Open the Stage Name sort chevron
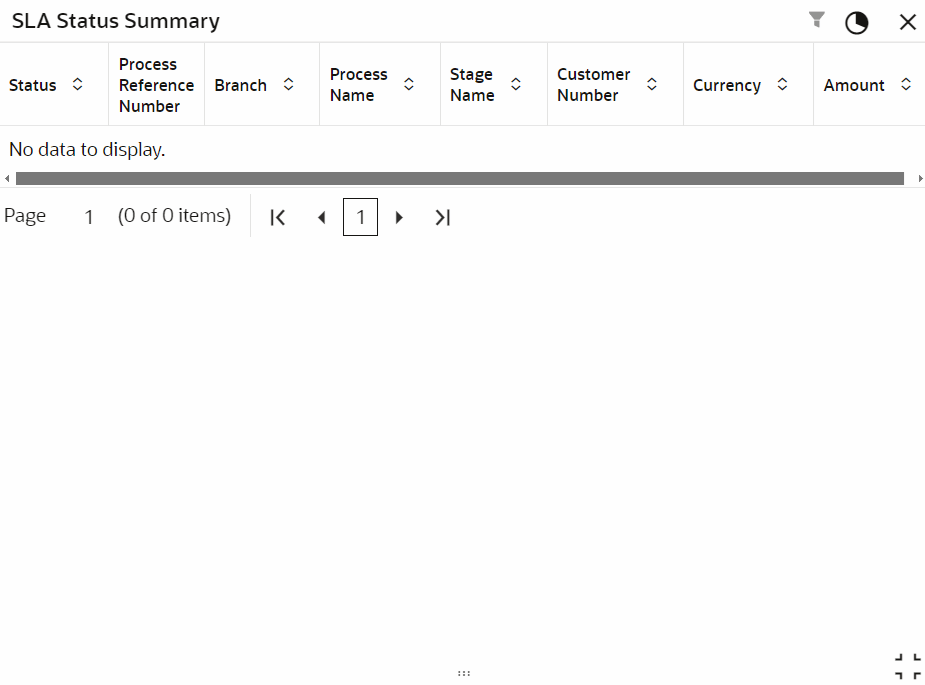 click(516, 85)
